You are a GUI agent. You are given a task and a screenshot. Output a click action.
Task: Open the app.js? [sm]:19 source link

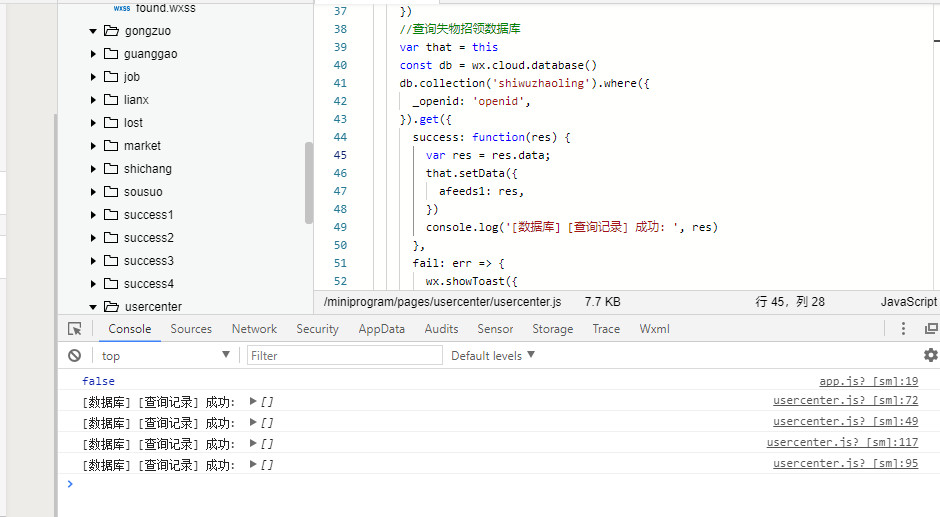pyautogui.click(x=868, y=381)
